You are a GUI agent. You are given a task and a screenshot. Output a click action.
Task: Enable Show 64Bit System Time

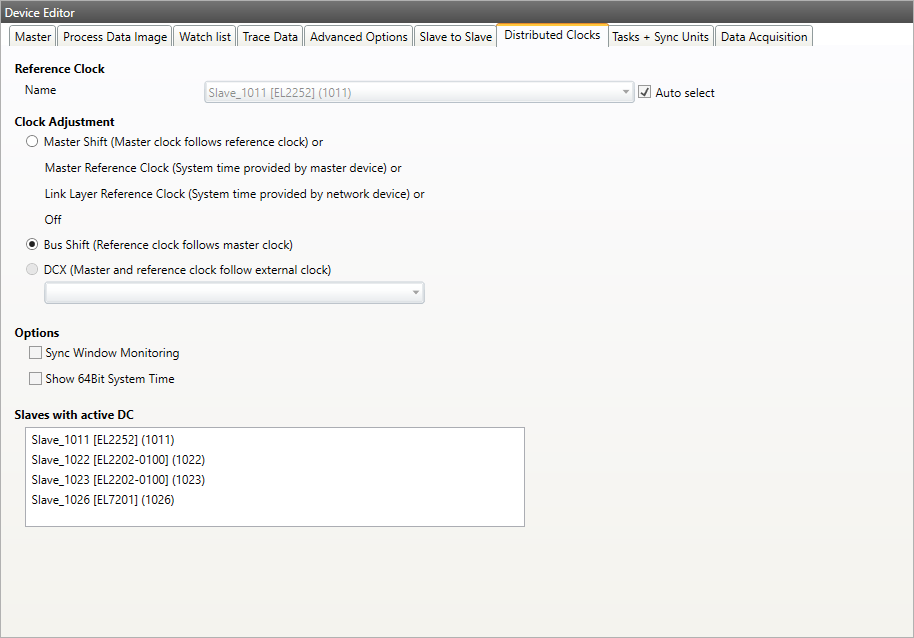tap(36, 379)
